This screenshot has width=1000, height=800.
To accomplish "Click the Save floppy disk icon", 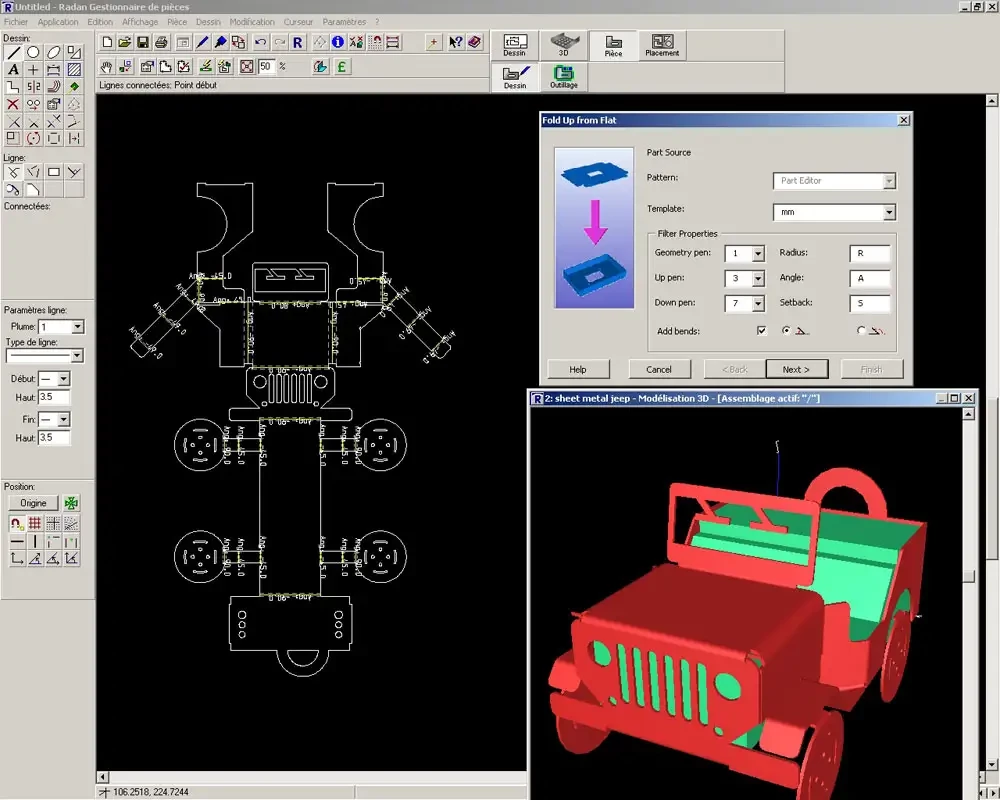I will 143,42.
